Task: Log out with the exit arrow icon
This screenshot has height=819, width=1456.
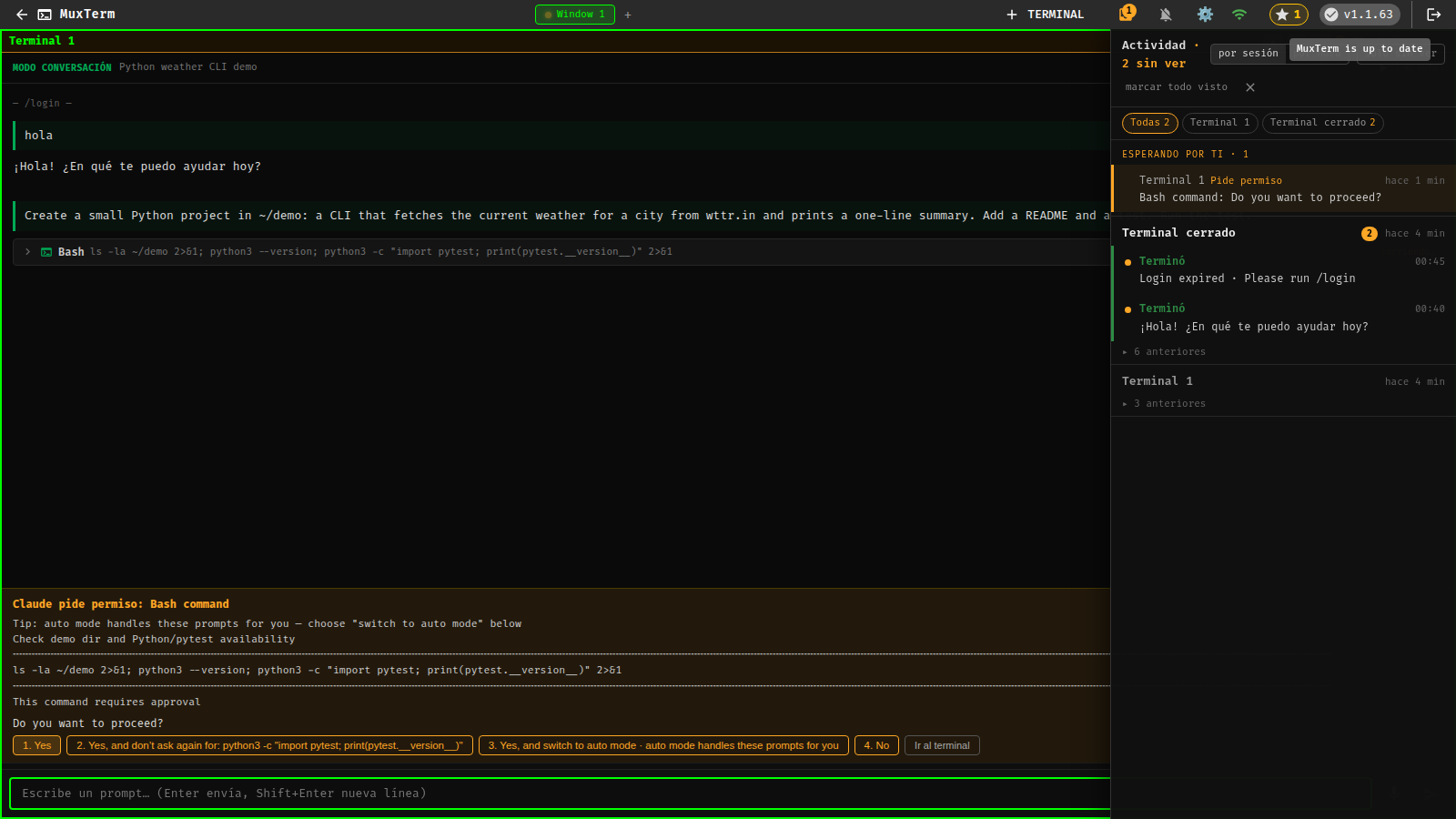Action: click(1434, 15)
